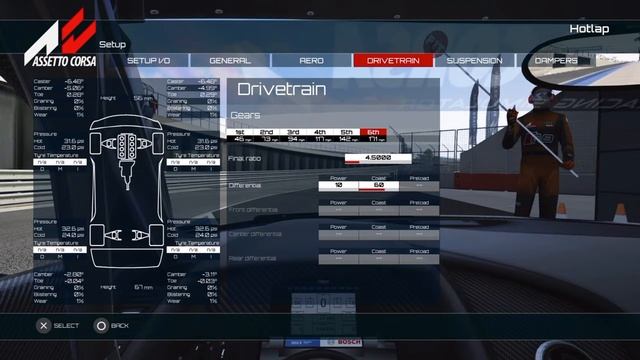
Task: Click the front-left Cold pressure '23.0 psi'
Action: point(73,147)
